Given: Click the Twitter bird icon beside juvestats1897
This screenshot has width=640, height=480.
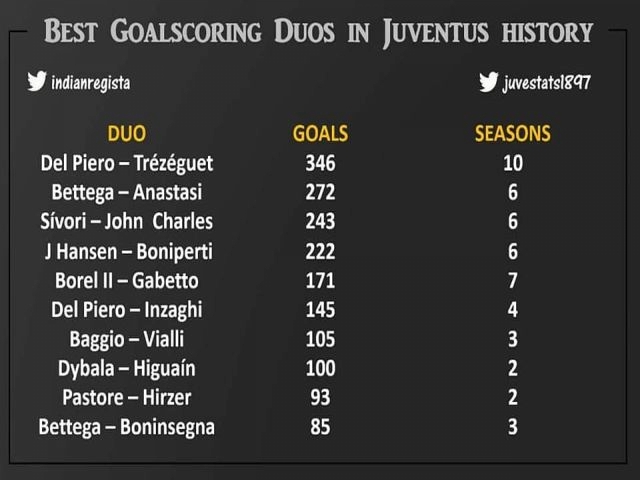Looking at the screenshot, I should pyautogui.click(x=489, y=82).
